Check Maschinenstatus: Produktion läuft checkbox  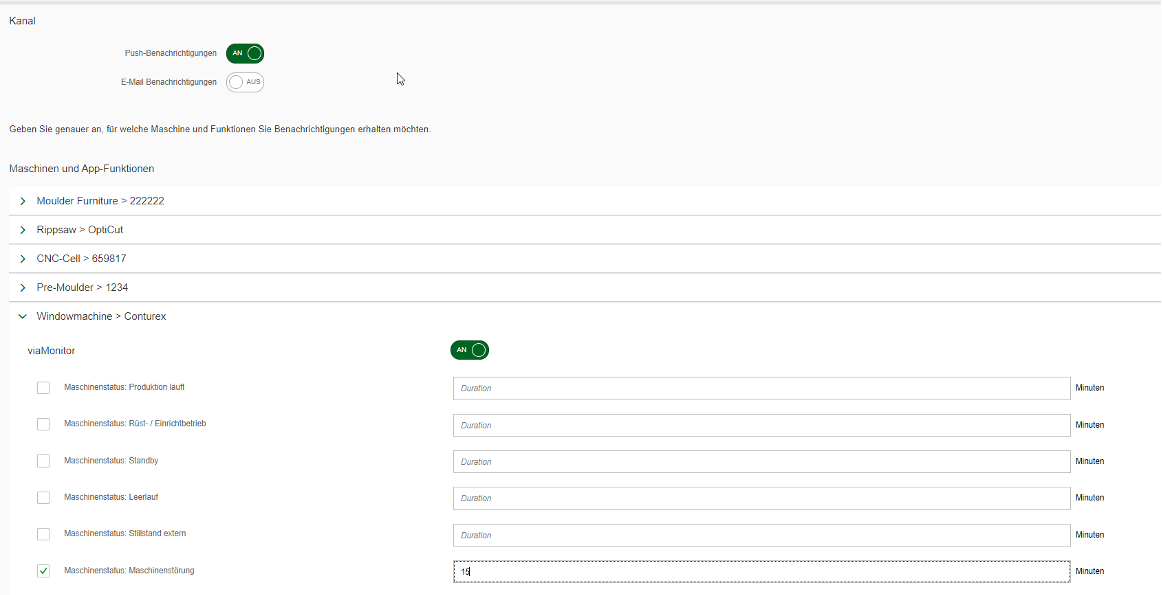click(44, 388)
